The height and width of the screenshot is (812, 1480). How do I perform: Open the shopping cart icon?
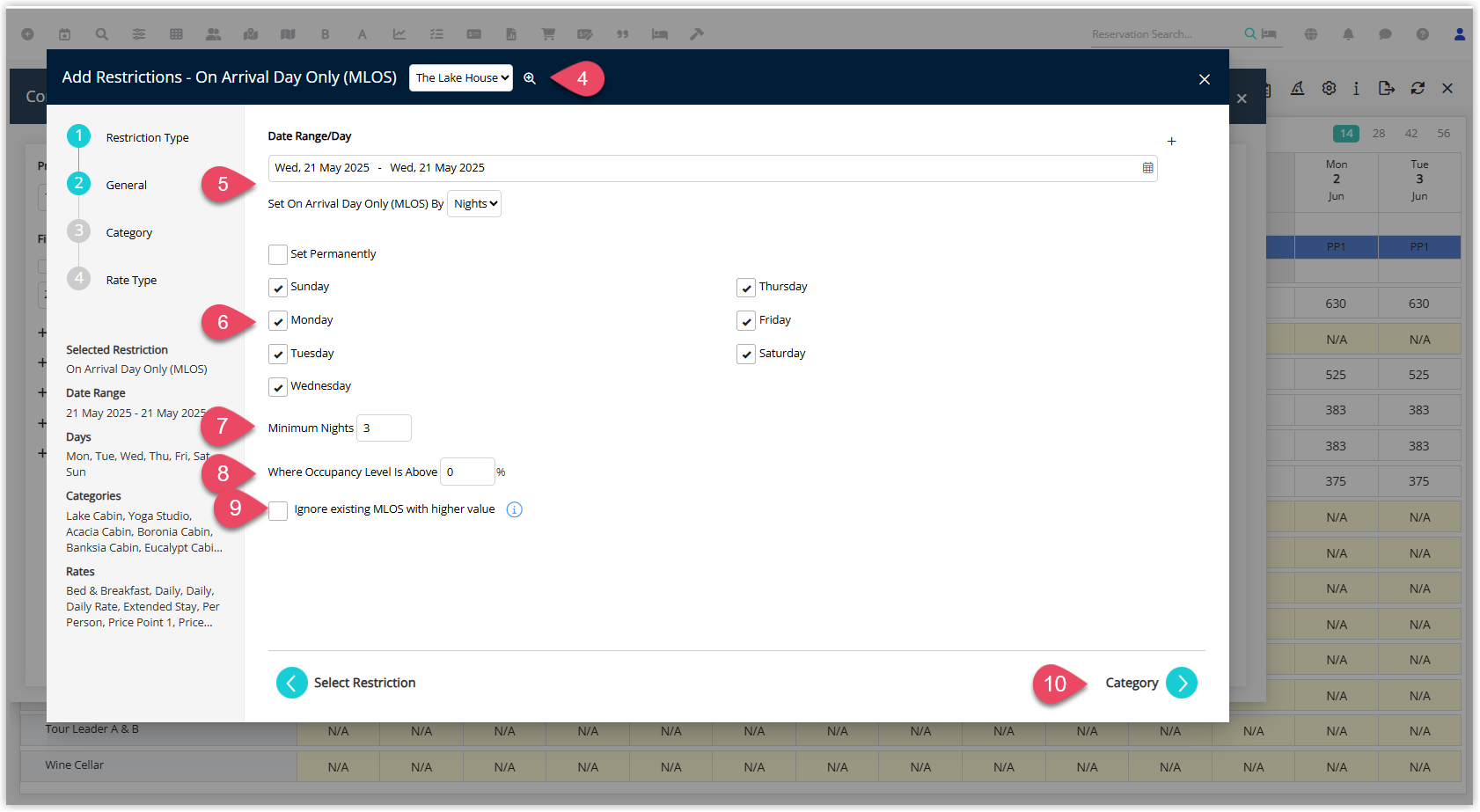pos(548,34)
